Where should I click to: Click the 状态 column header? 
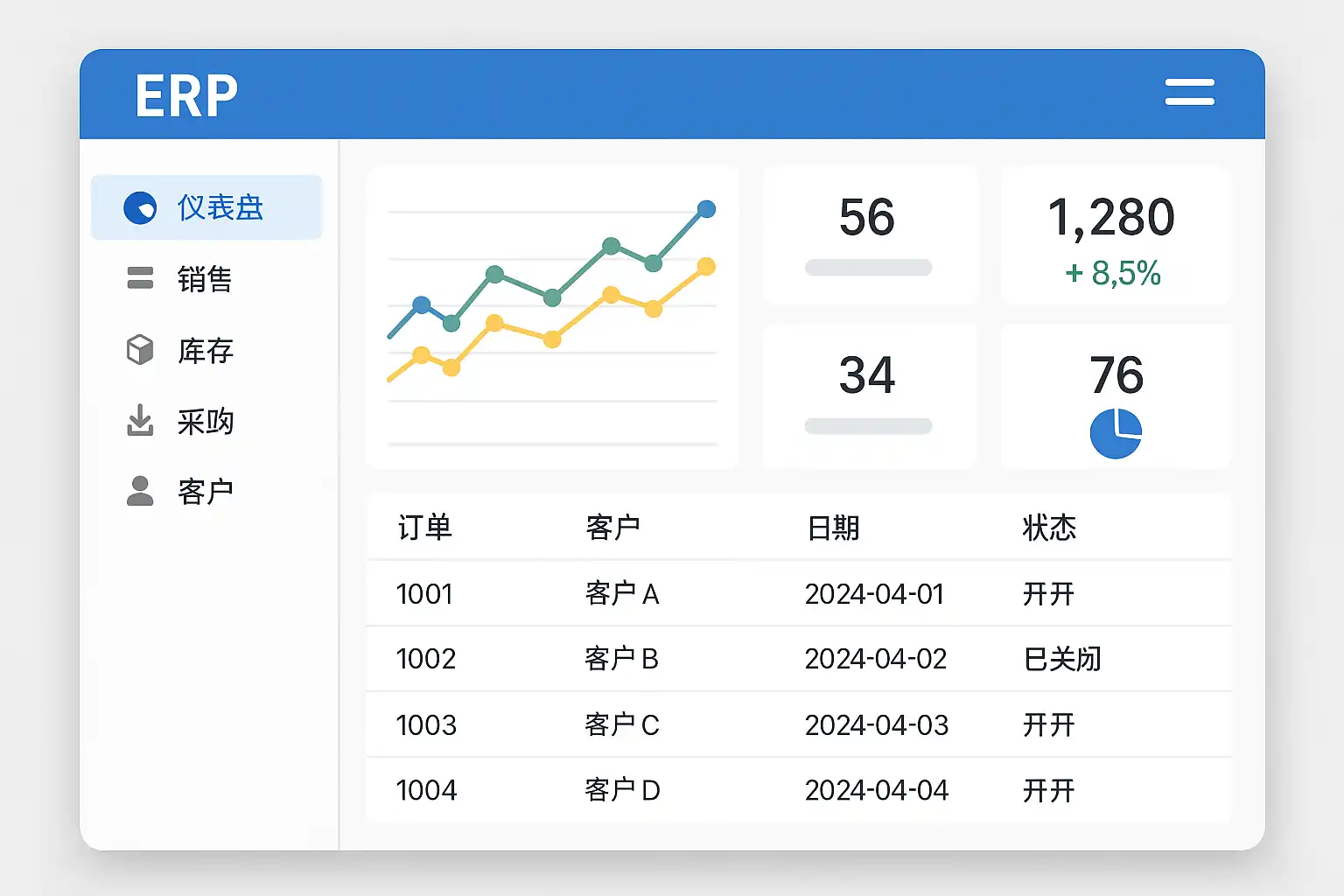pyautogui.click(x=1049, y=528)
